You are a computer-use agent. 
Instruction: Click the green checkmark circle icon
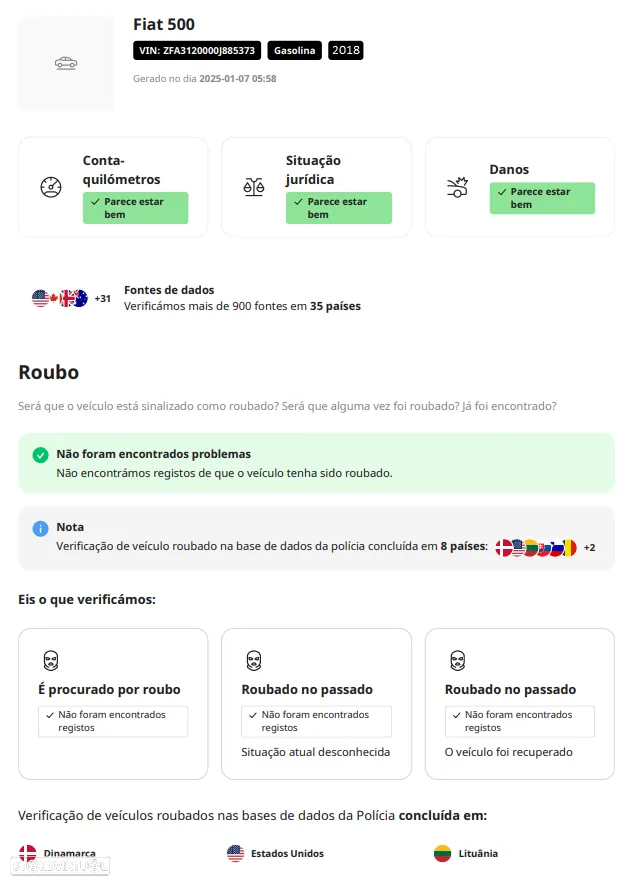(x=40, y=455)
